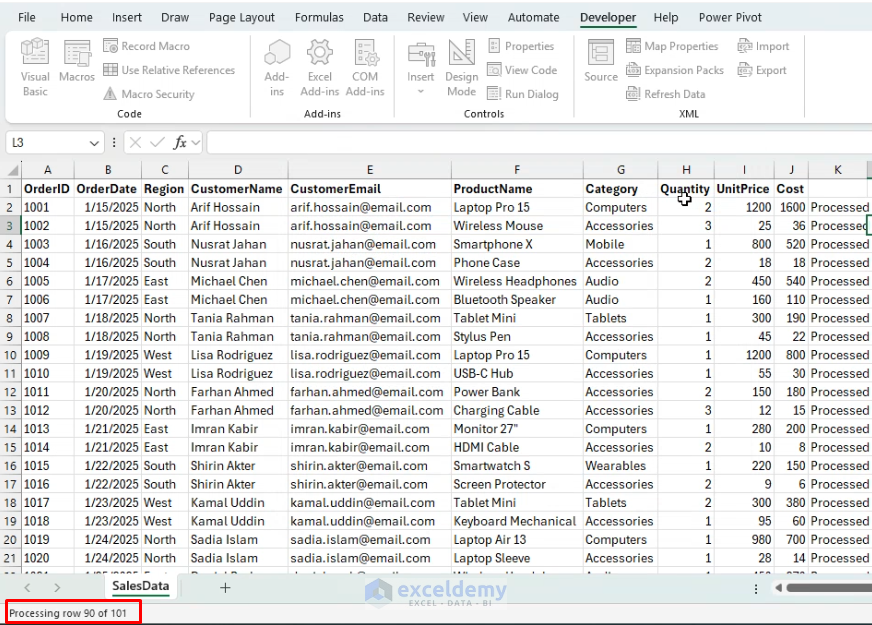Screen dimensions: 872x625
Task: Switch to the Insert tab
Action: [127, 17]
